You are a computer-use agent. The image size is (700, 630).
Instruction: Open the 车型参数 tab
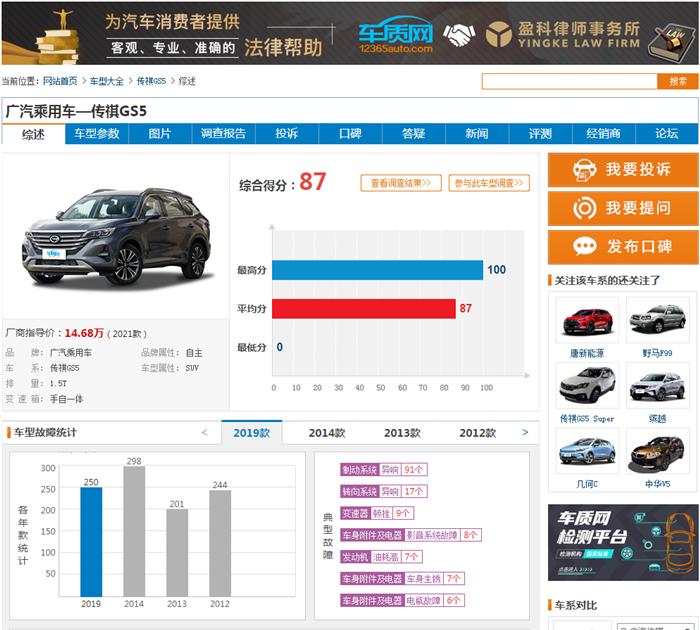pos(97,134)
